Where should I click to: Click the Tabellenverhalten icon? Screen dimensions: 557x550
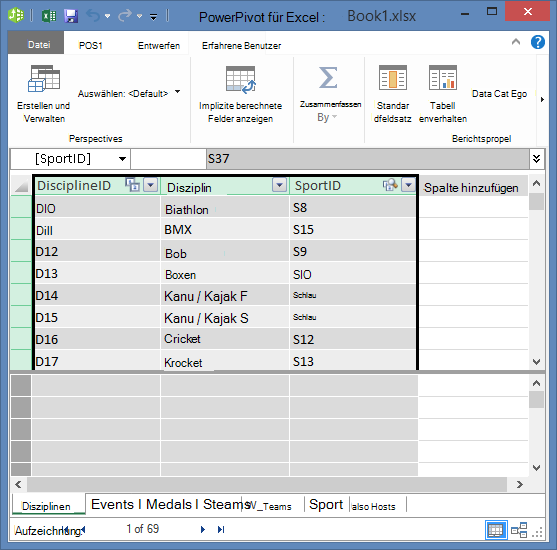click(443, 77)
